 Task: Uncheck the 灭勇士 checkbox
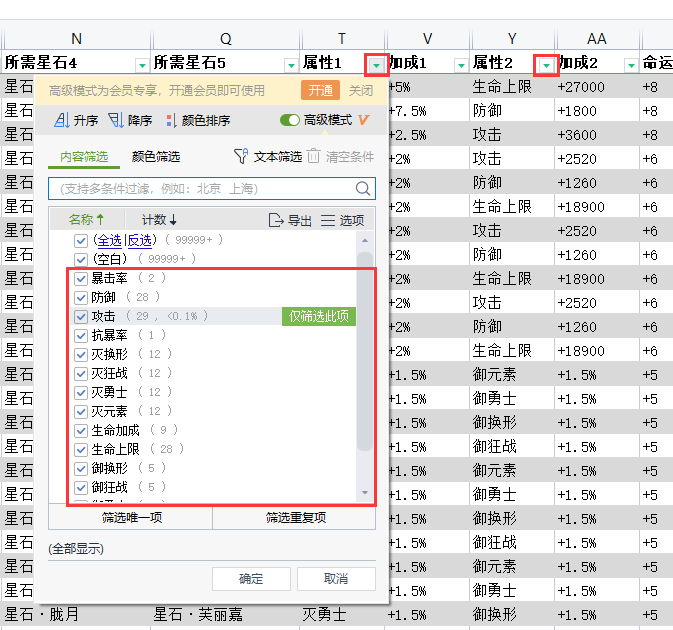(81, 393)
